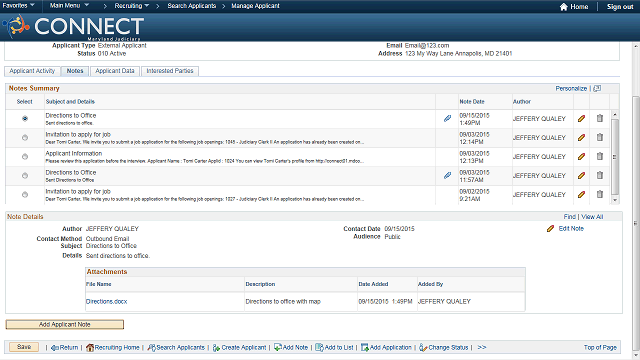The width and height of the screenshot is (640, 360).
Task: Select radio for 12:14PM Invitation to apply
Action: point(25,138)
